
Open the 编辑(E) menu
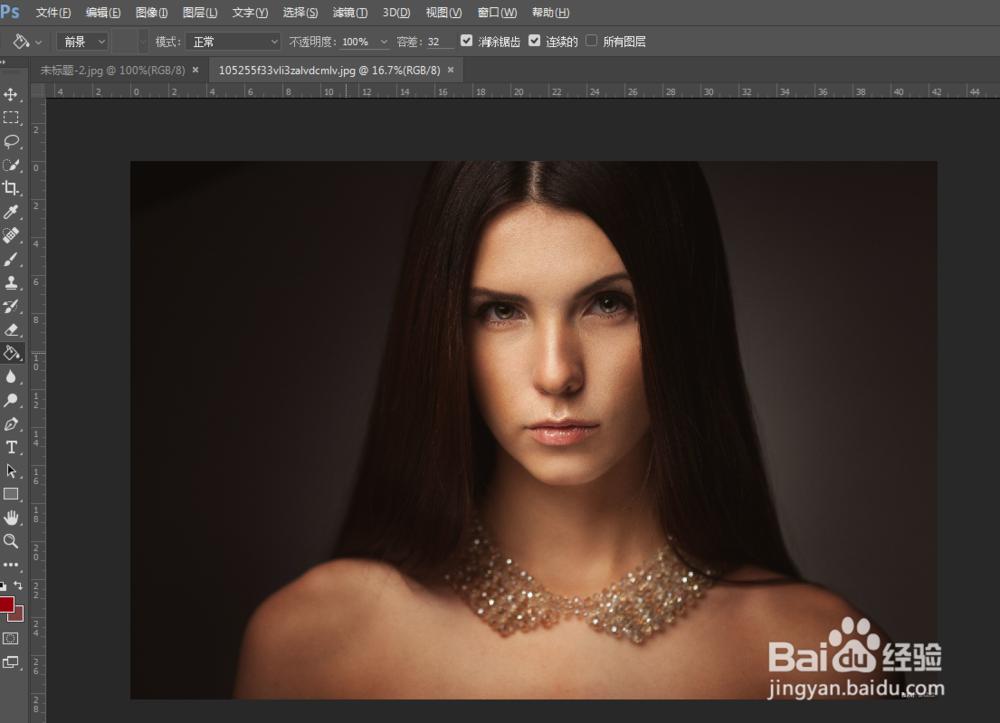pyautogui.click(x=103, y=12)
